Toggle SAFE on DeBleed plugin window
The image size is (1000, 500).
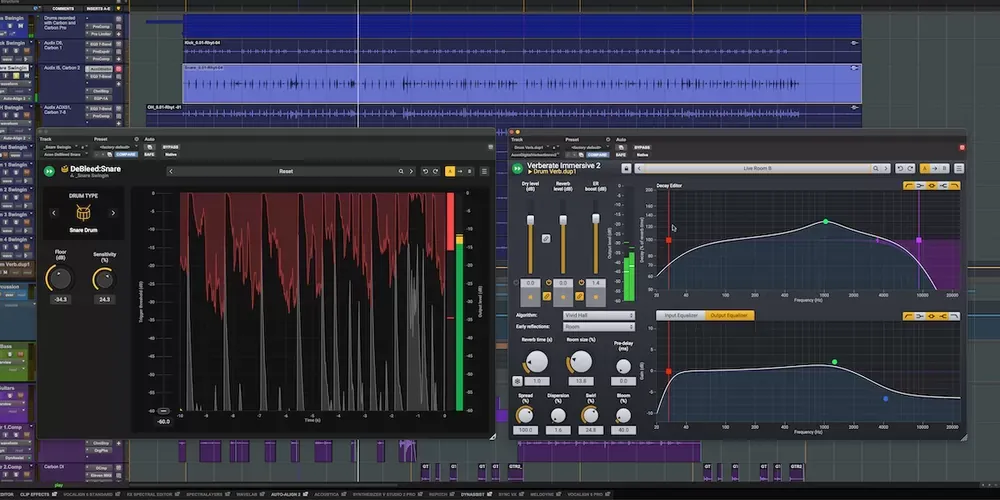tap(149, 154)
